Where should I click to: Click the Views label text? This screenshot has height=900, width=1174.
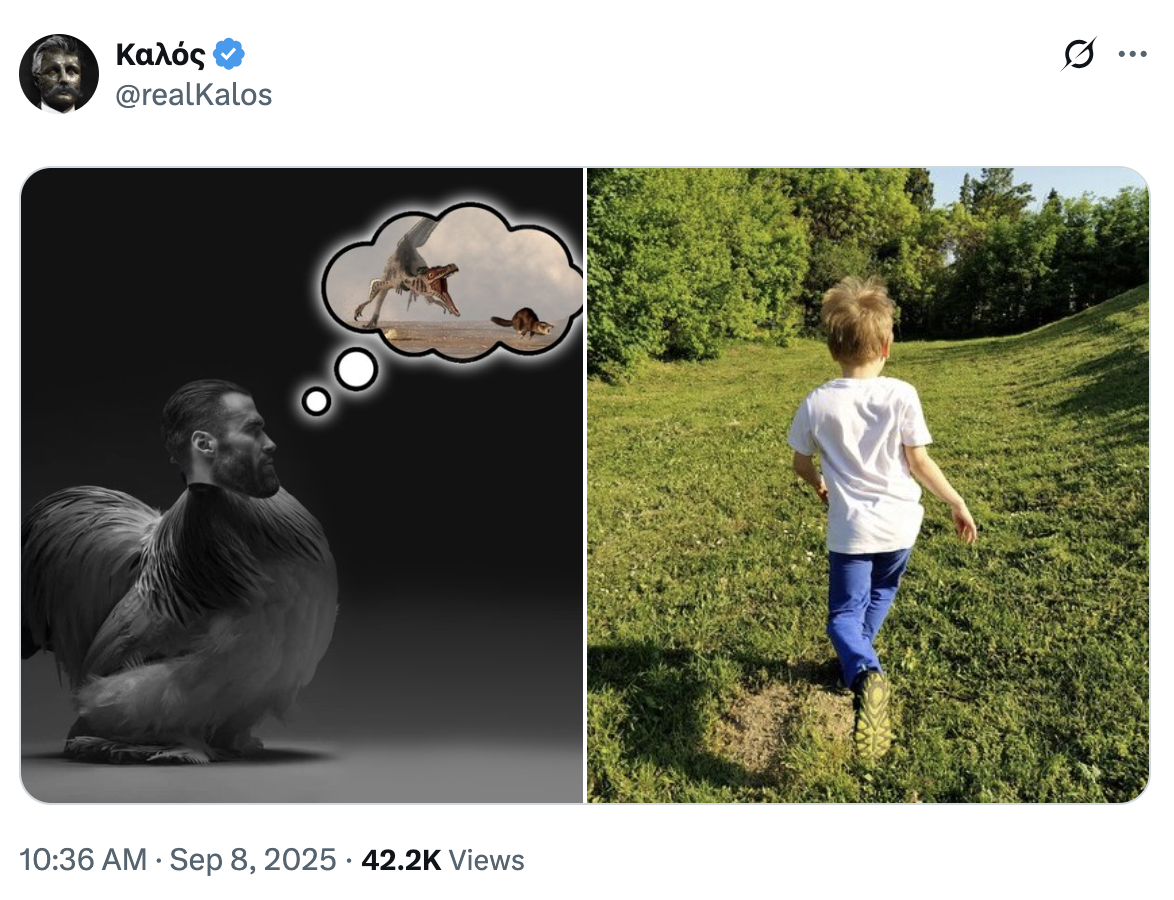[x=486, y=860]
